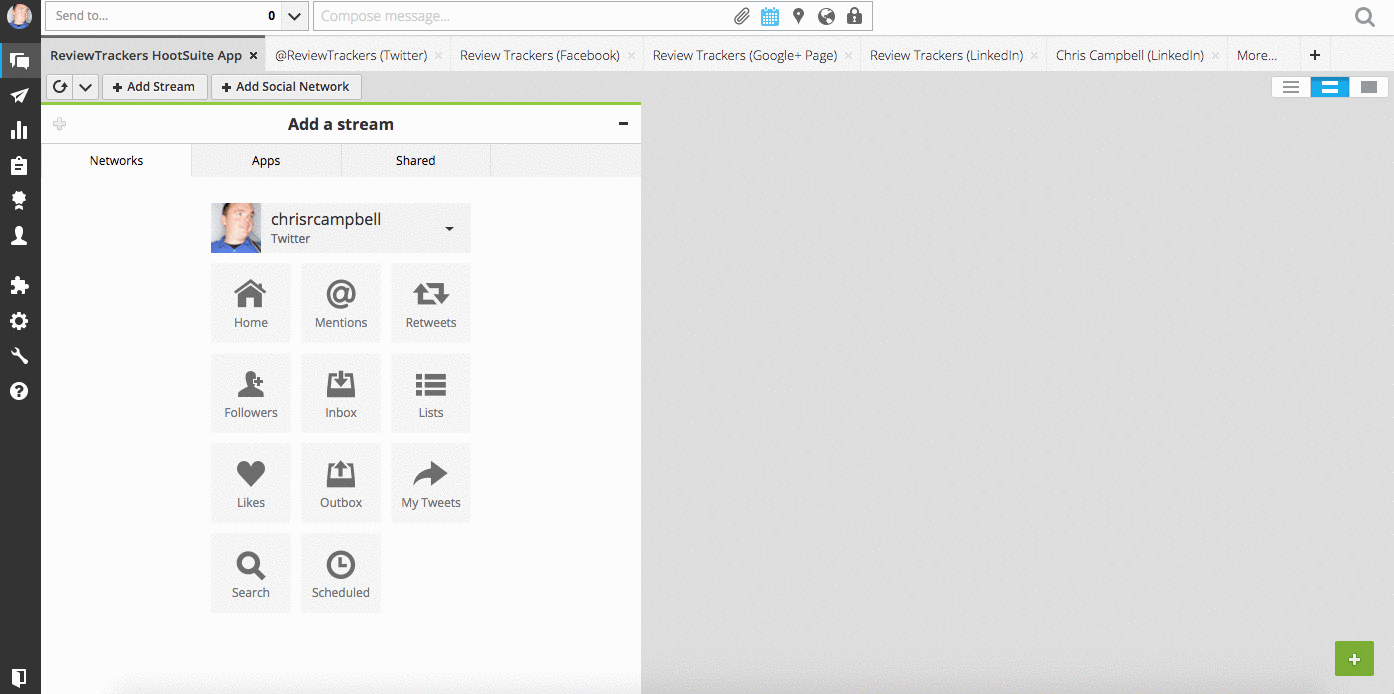1394x694 pixels.
Task: Open the Publisher paper plane icon
Action: tap(19, 95)
